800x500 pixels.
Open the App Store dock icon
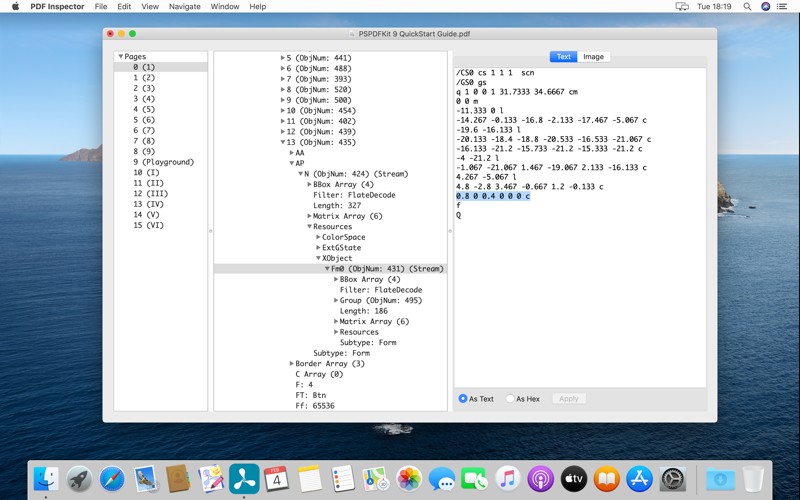[x=639, y=479]
